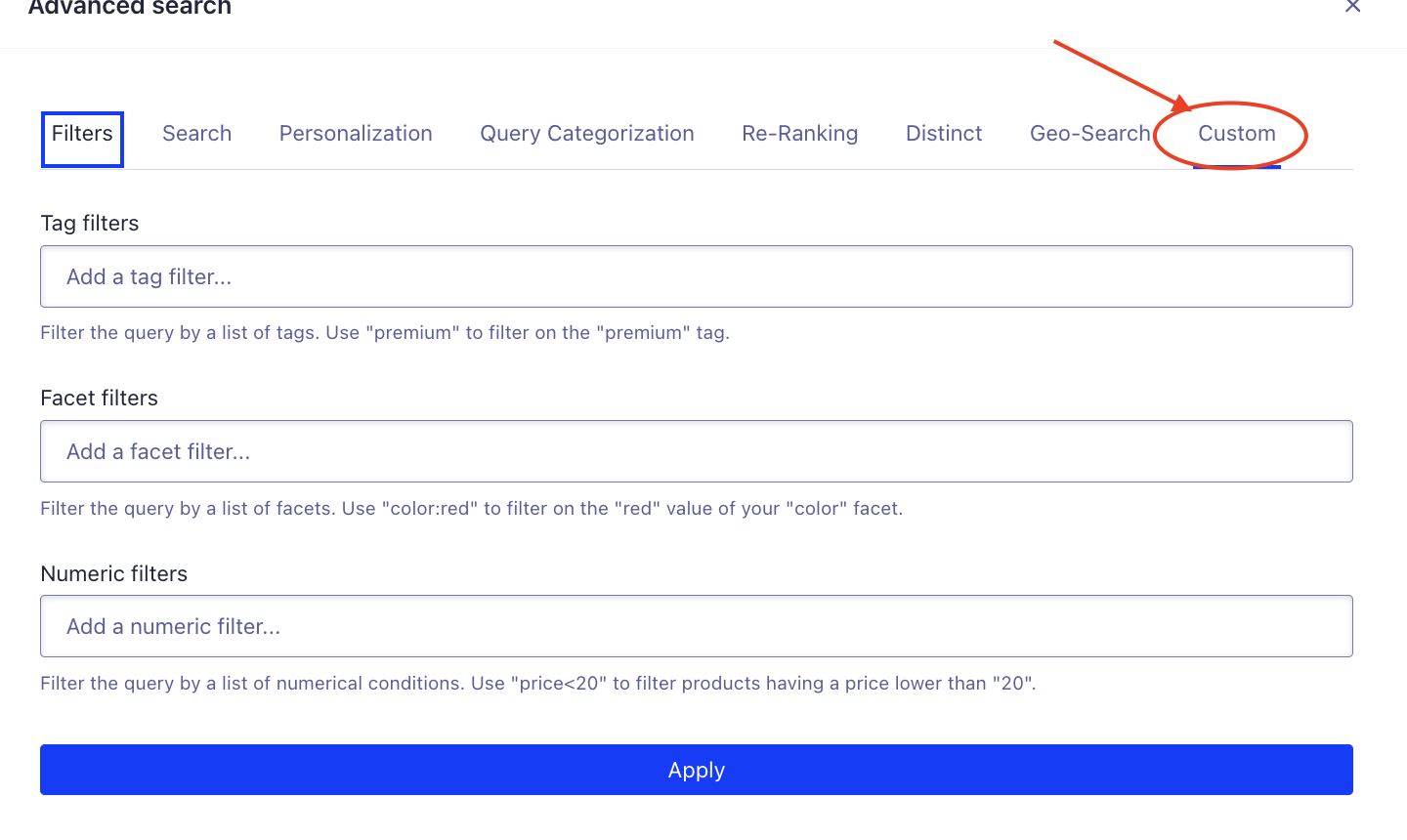Click into the 'Add a numeric filter' box
The height and width of the screenshot is (840, 1407).
(696, 627)
